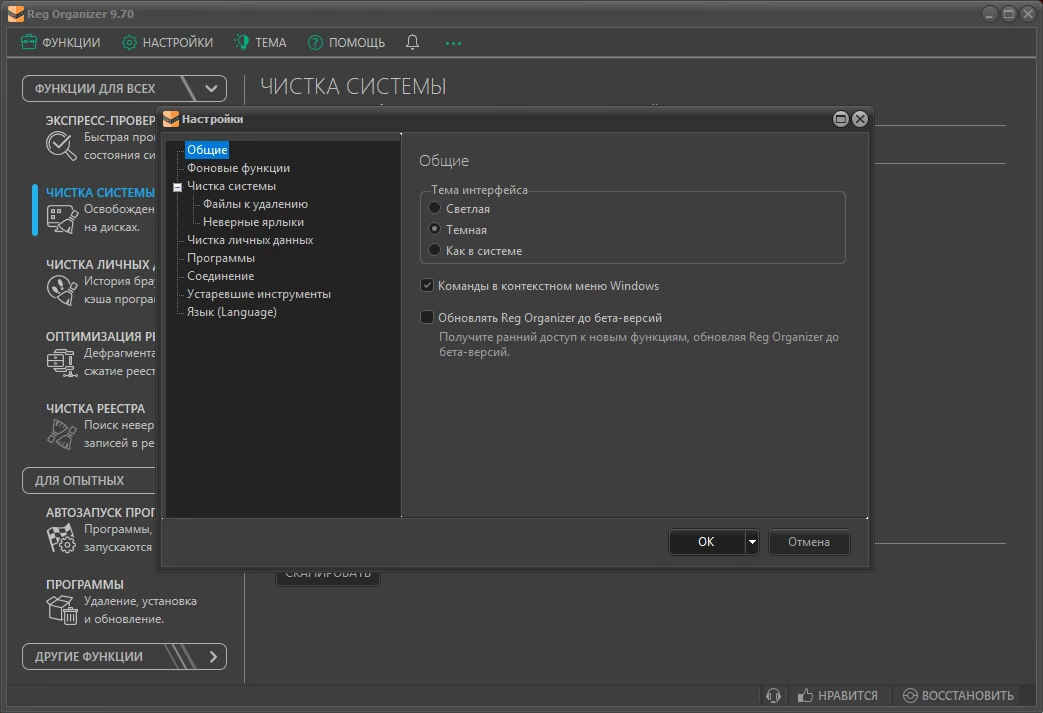Maximize the Настройки dialog window
Viewport: 1043px width, 713px height.
[x=841, y=119]
